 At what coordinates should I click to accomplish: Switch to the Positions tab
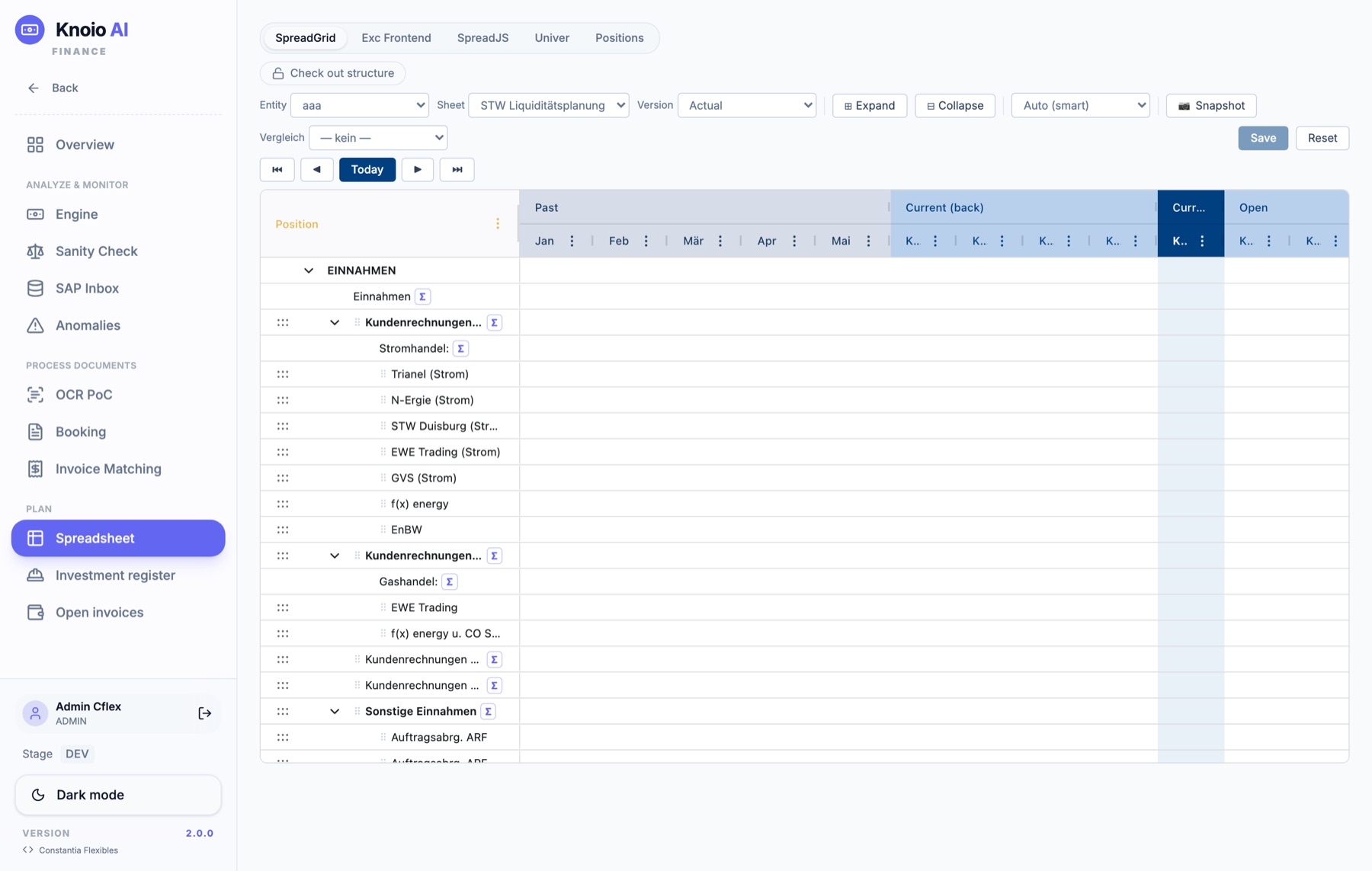(x=620, y=38)
